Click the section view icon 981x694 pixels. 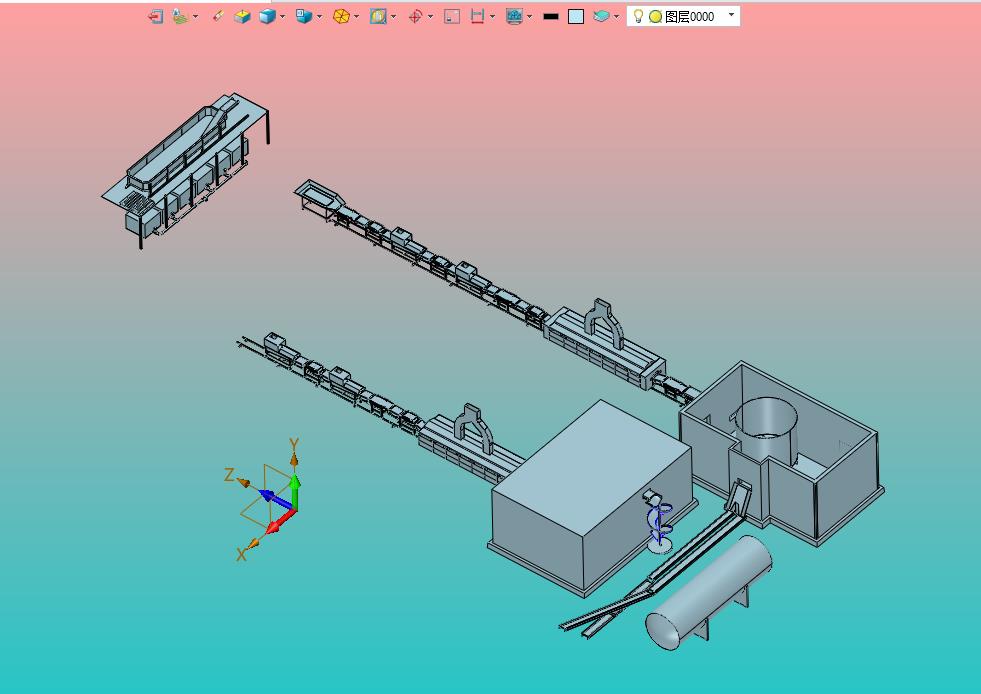[378, 17]
